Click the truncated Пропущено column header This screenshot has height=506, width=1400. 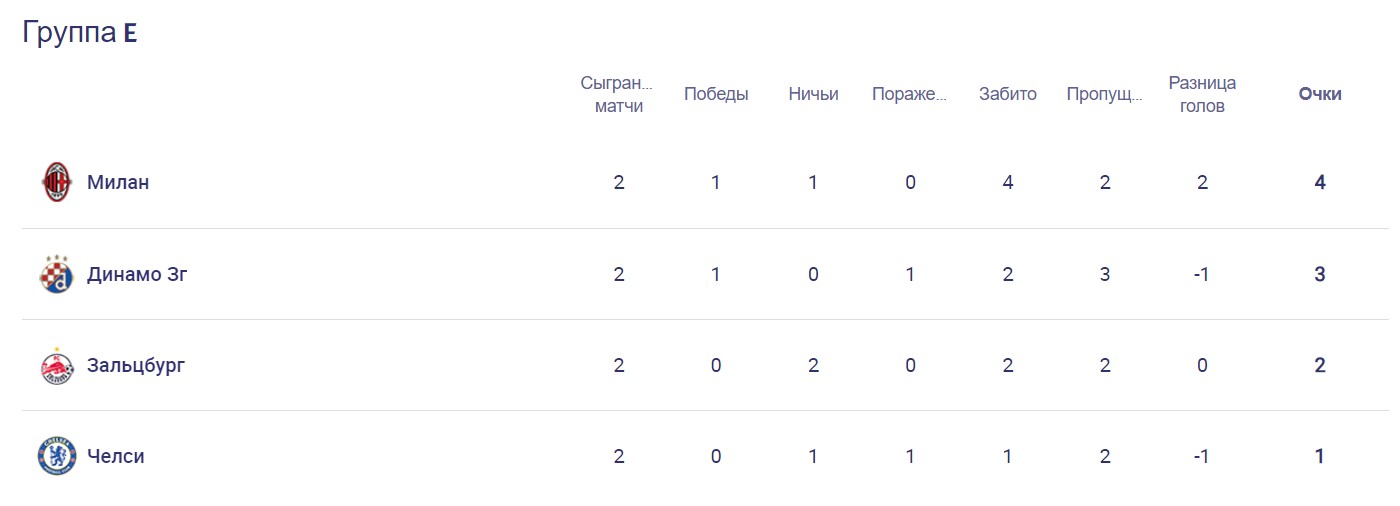(x=1104, y=94)
